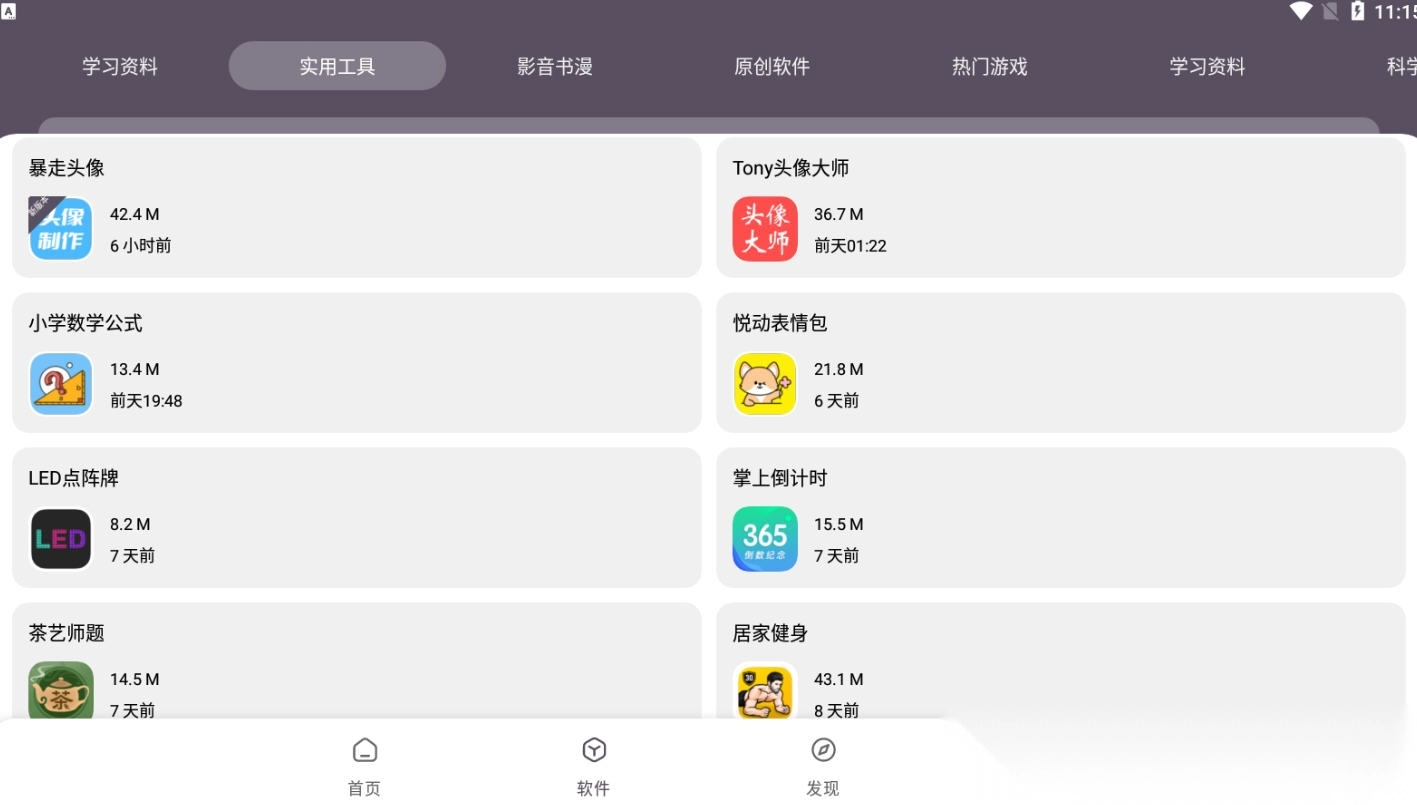Image resolution: width=1417 pixels, height=805 pixels.
Task: Tap the 小学数学公式 13.4 M size label
Action: pyautogui.click(x=135, y=369)
